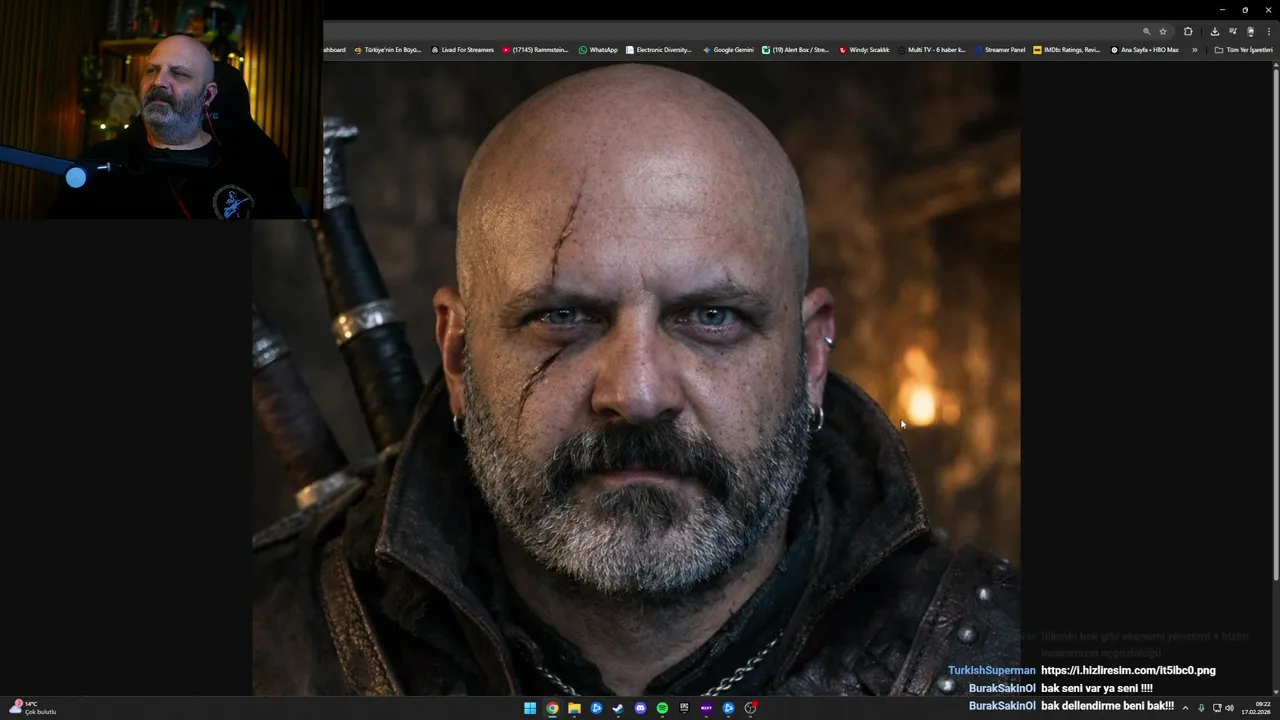Viewport: 1280px width, 720px height.
Task: Click the displayed bald man portrait image
Action: [636, 378]
